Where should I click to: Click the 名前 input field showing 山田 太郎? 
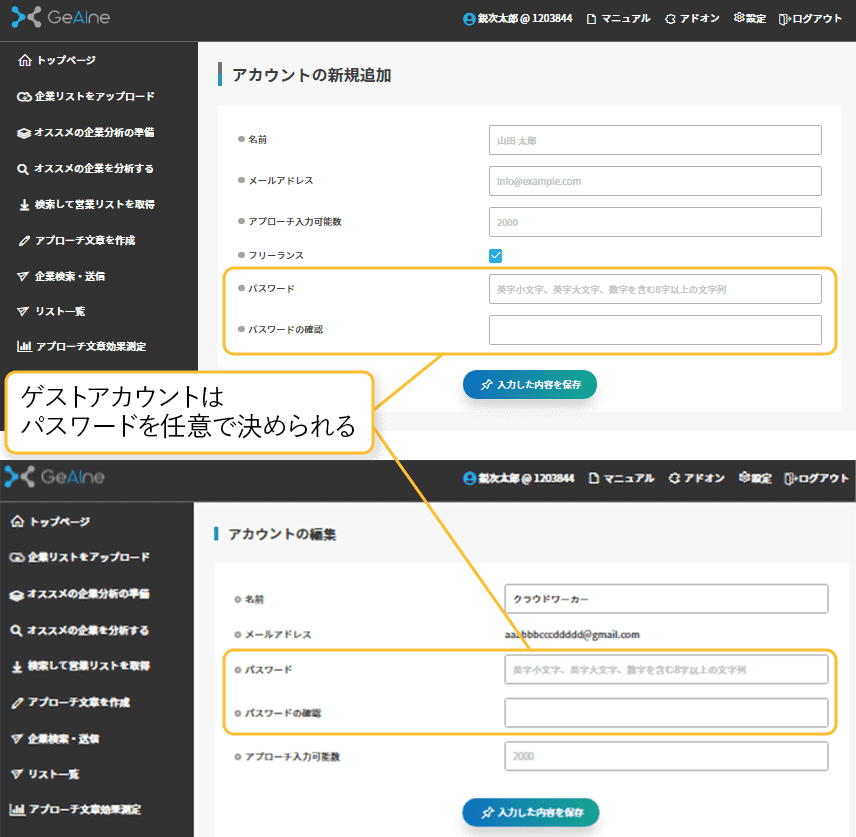click(x=655, y=140)
